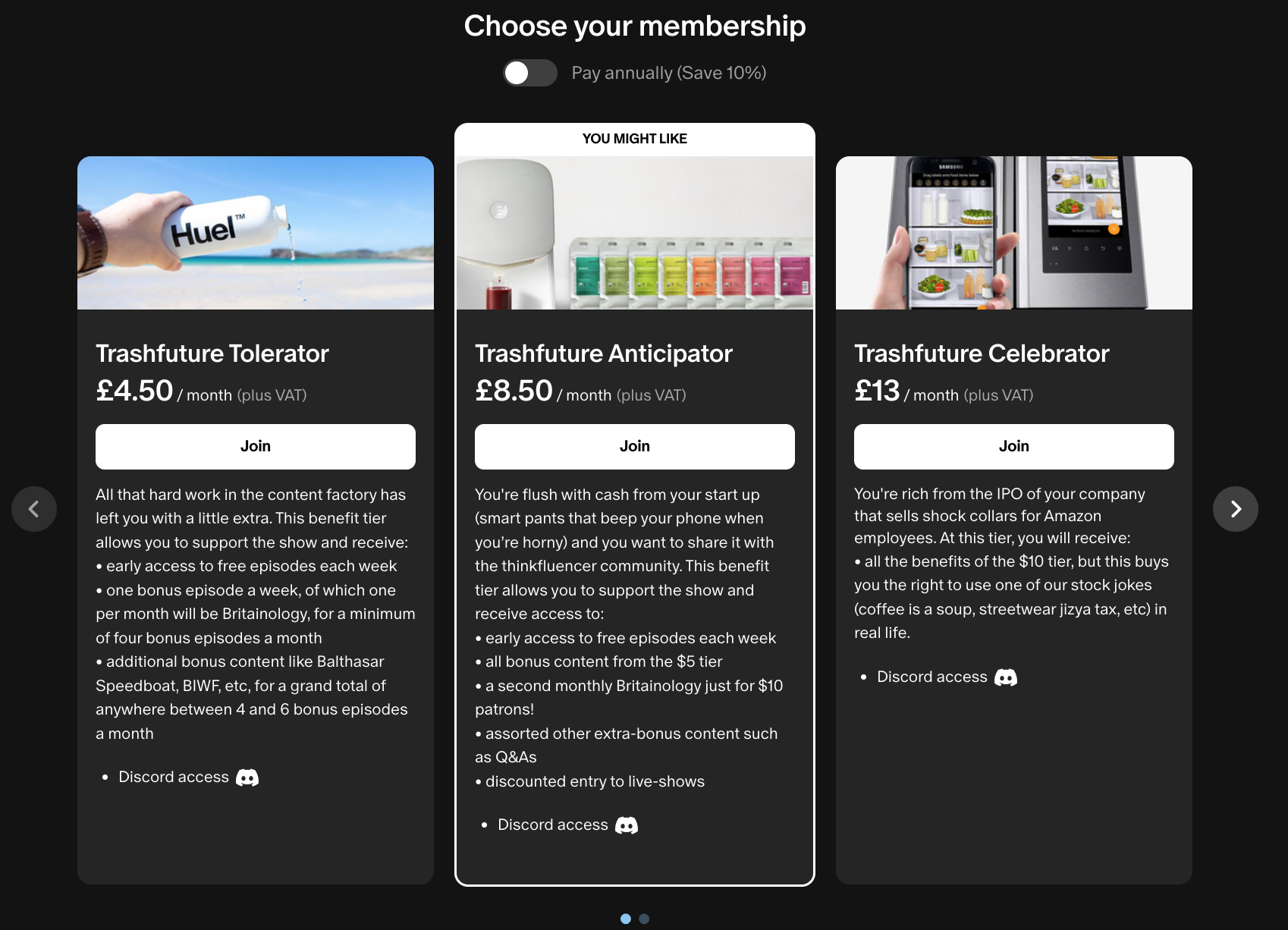The height and width of the screenshot is (930, 1288).
Task: Click the Pay annually (Save 10%) label
Action: coord(668,73)
